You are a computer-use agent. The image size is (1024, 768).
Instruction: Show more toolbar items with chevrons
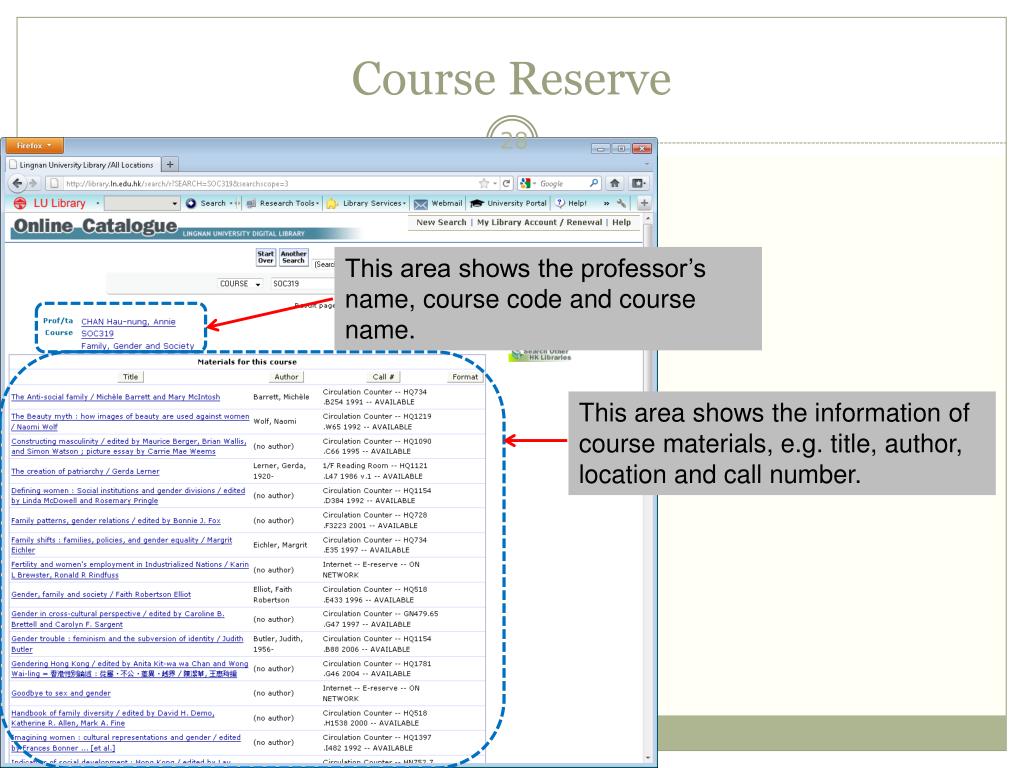tap(607, 204)
